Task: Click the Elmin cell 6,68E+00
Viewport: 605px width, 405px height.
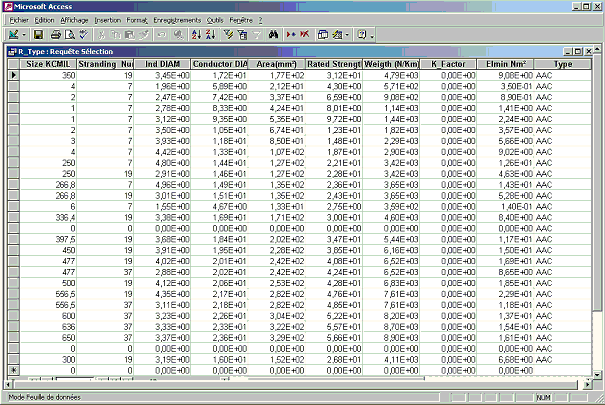Action: [505, 359]
